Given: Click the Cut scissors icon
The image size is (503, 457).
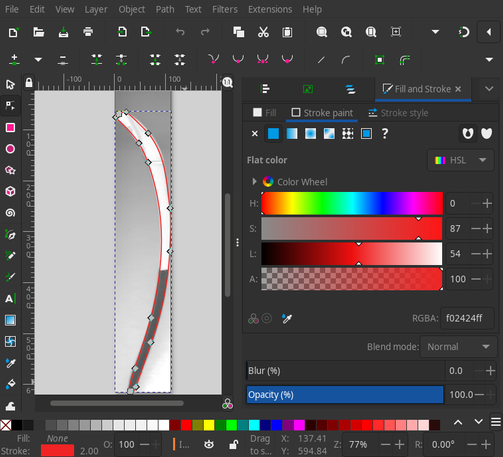Looking at the screenshot, I should (x=263, y=32).
